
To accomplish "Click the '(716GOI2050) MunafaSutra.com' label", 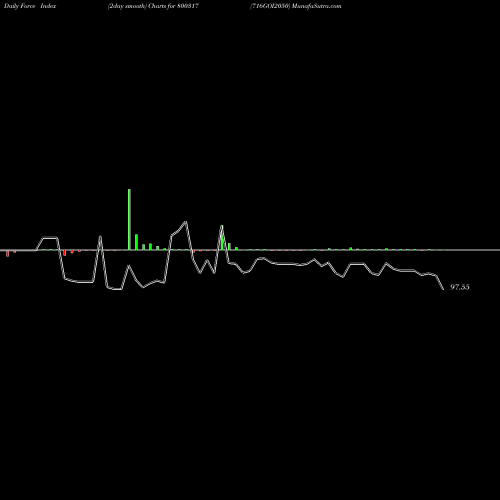I will (296, 6).
